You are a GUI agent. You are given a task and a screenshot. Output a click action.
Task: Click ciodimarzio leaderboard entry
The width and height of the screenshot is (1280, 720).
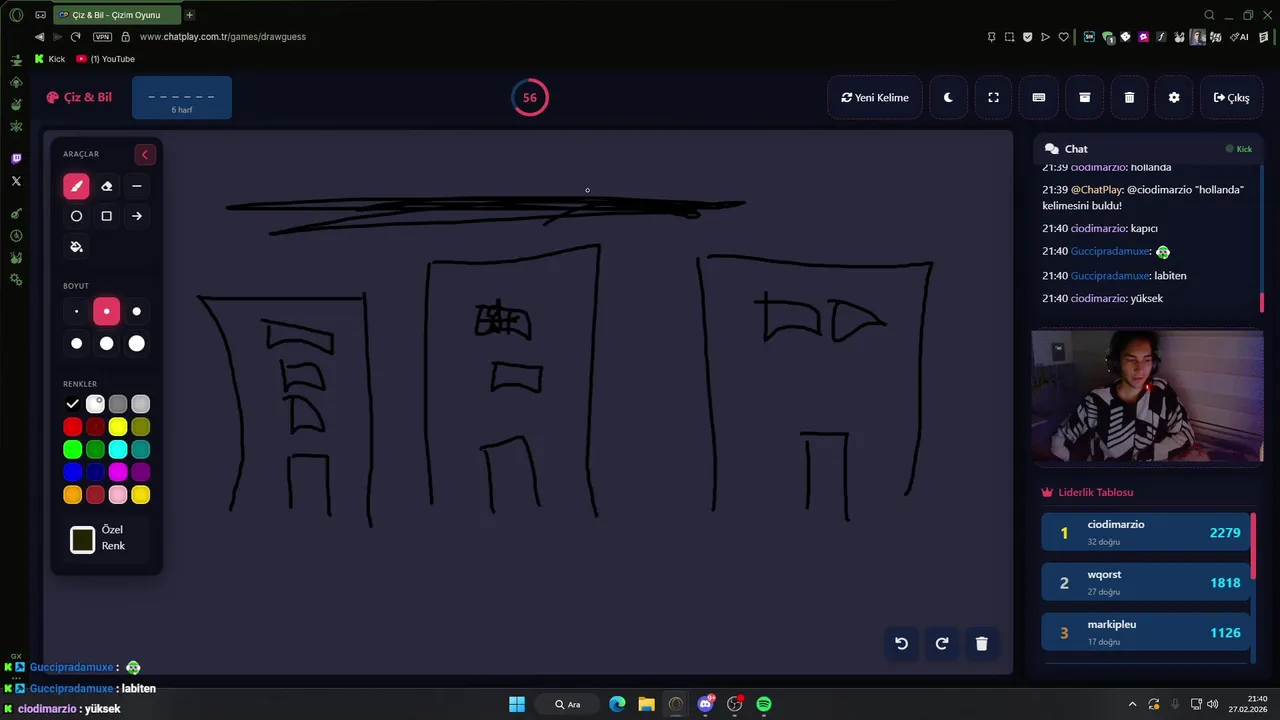[1146, 532]
